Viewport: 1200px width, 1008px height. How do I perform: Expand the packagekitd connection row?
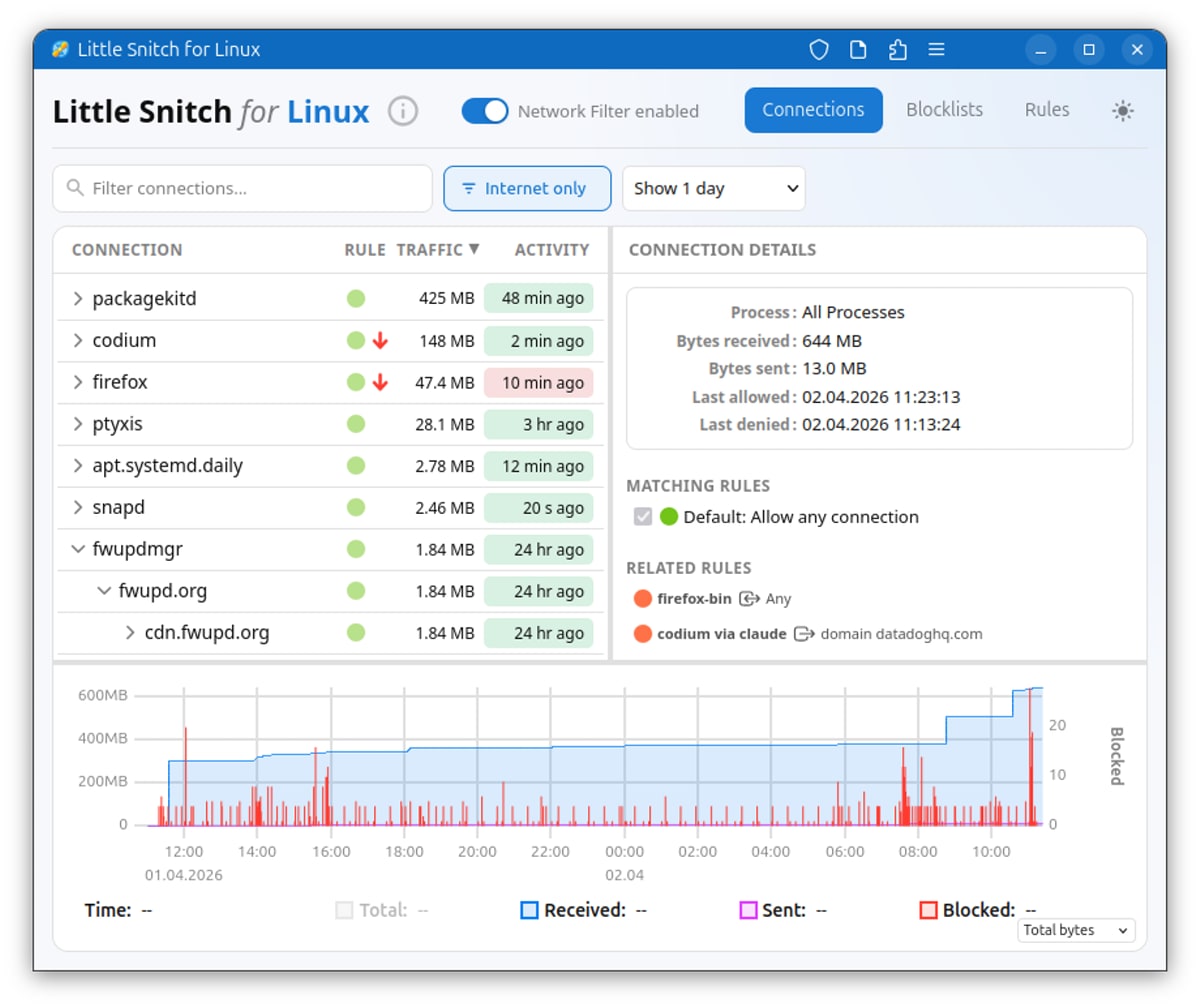pyautogui.click(x=78, y=298)
